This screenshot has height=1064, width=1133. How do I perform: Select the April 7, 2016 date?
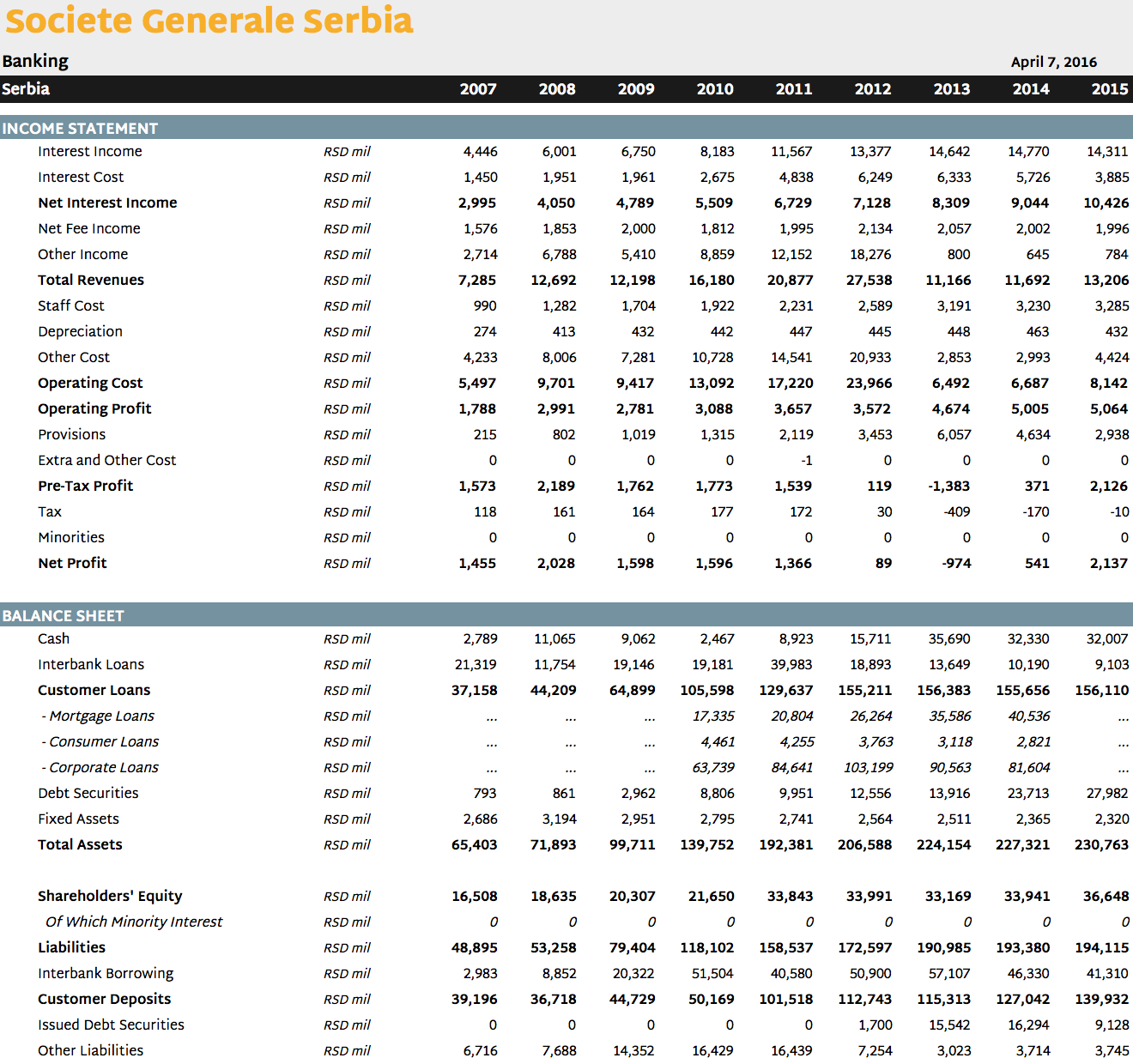(1054, 62)
